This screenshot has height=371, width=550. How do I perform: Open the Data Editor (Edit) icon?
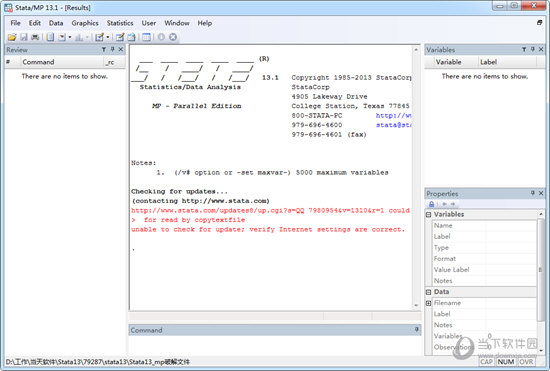(120, 37)
